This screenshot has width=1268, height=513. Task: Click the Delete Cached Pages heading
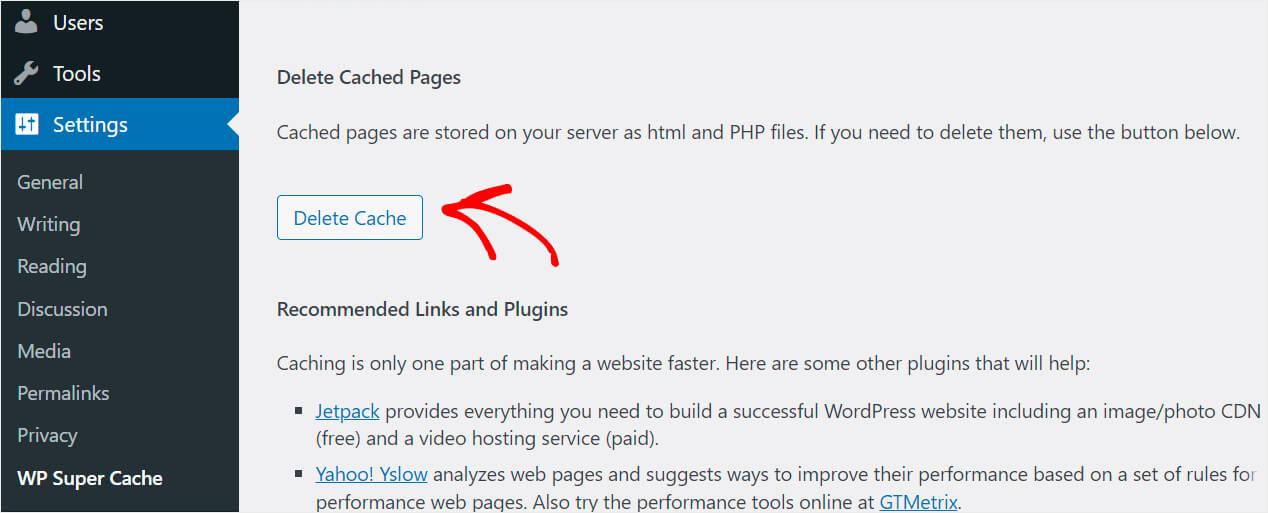click(369, 77)
